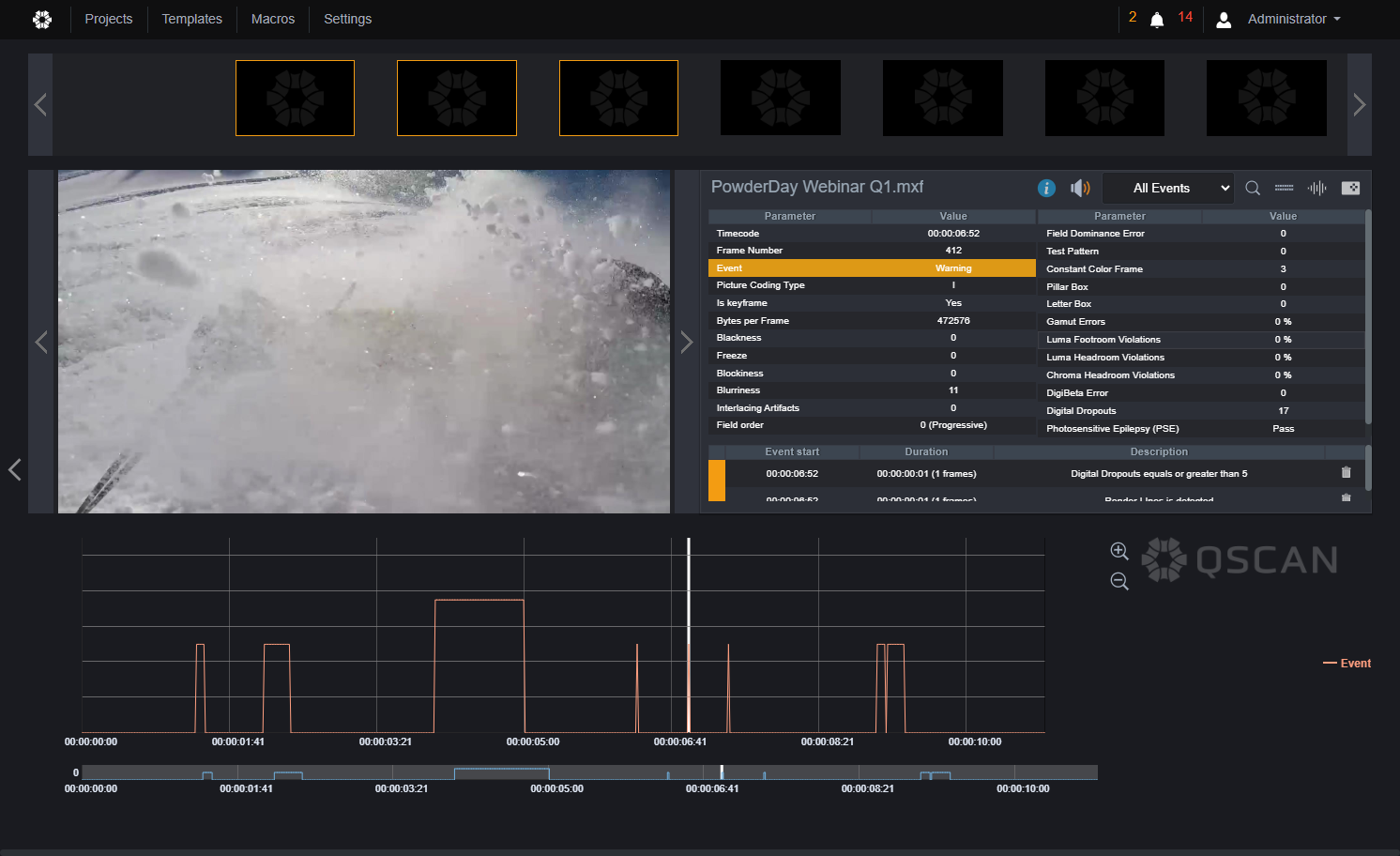Toggle audio with the speaker icon
This screenshot has width=1400, height=856.
point(1080,188)
